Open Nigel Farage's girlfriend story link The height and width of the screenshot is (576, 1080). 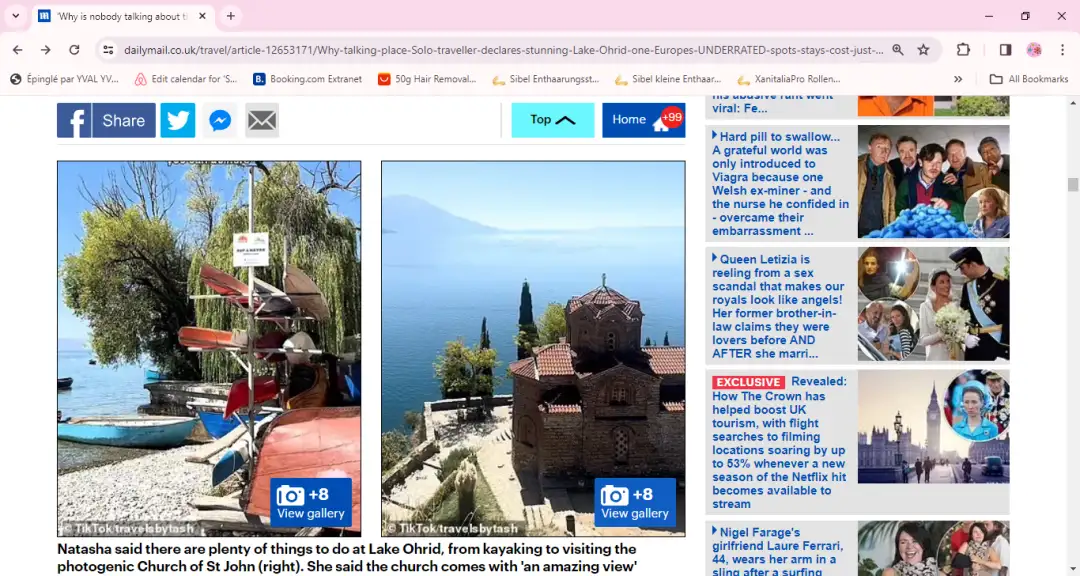[x=777, y=551]
